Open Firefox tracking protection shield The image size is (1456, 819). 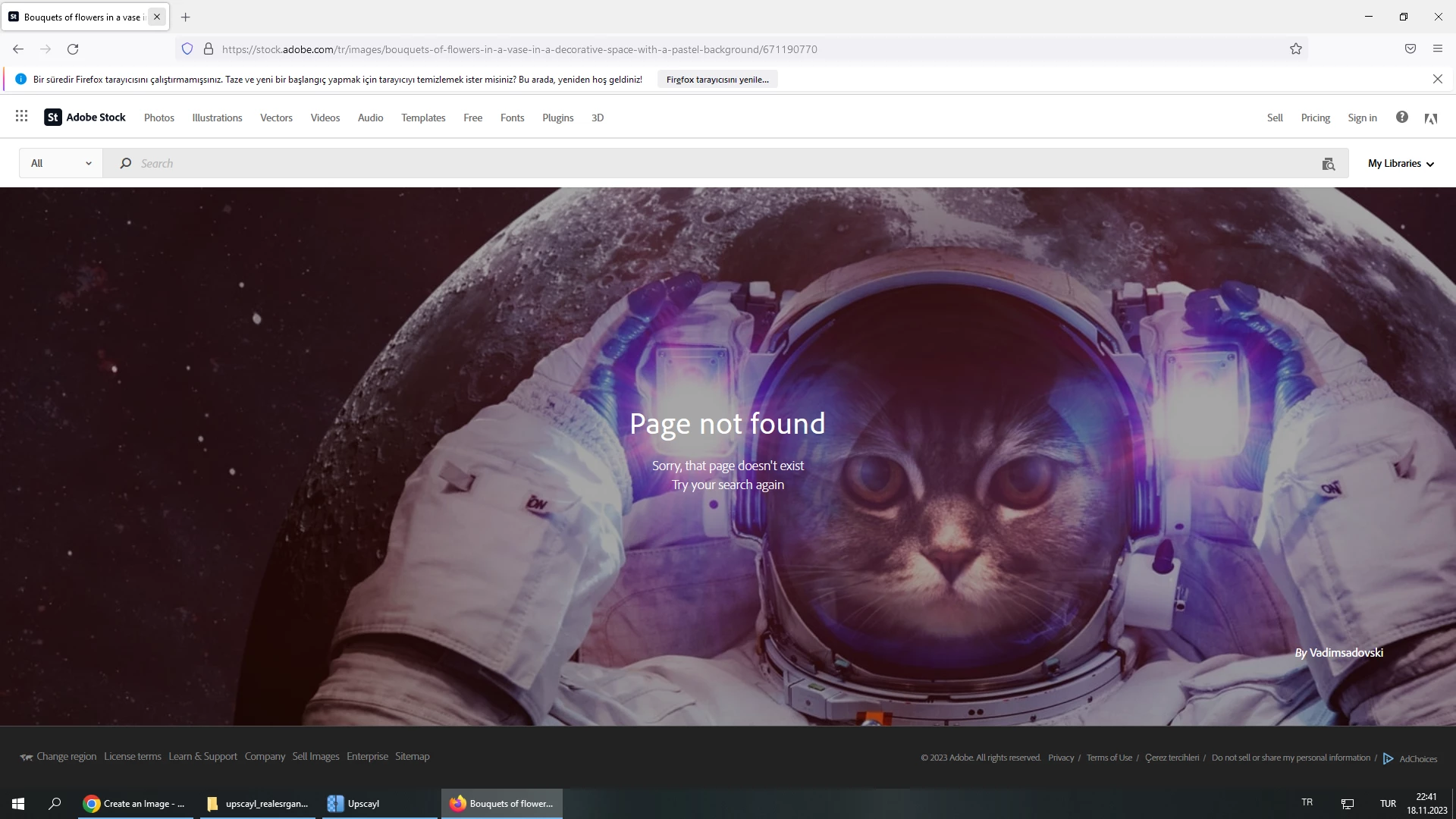point(187,49)
